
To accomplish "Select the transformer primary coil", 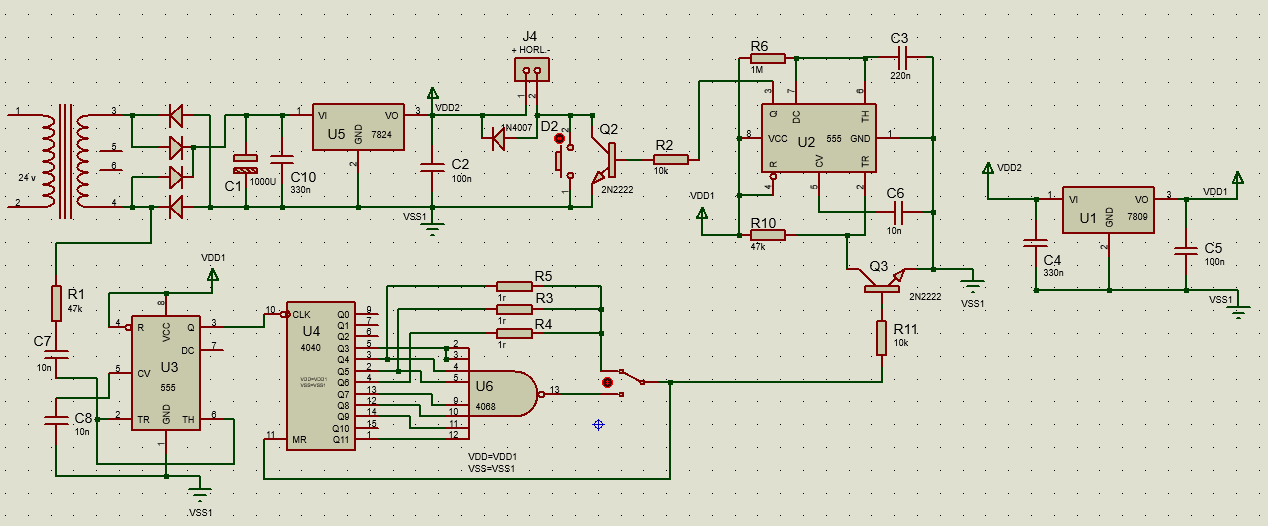I will (x=47, y=163).
